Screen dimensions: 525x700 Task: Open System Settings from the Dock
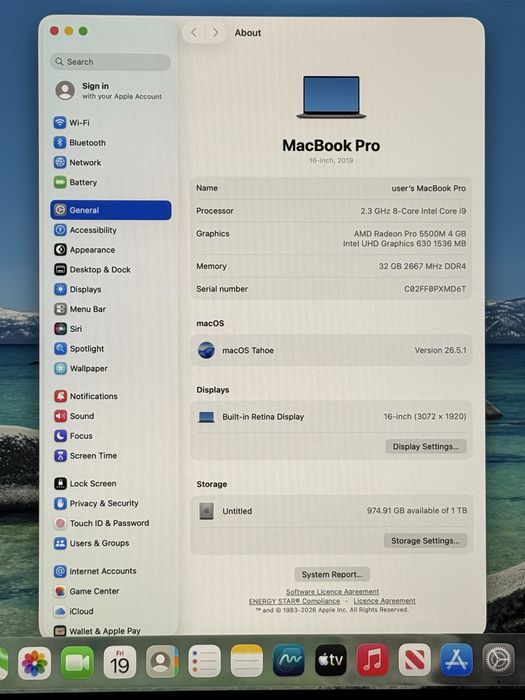coord(499,659)
